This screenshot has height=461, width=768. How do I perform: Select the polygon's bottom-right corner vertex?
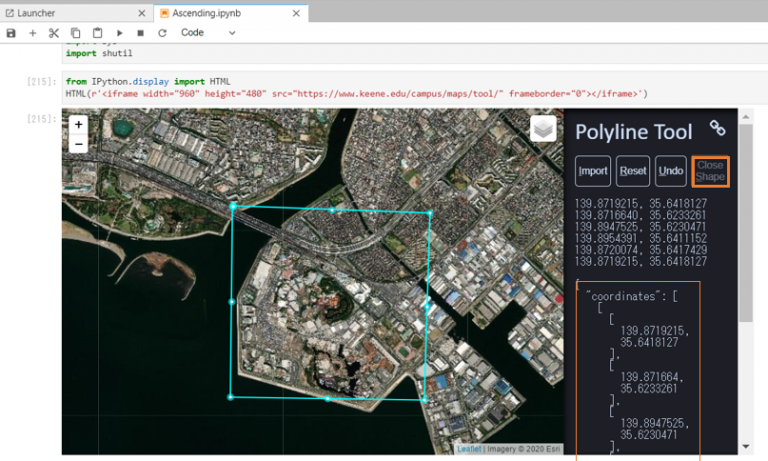click(424, 400)
